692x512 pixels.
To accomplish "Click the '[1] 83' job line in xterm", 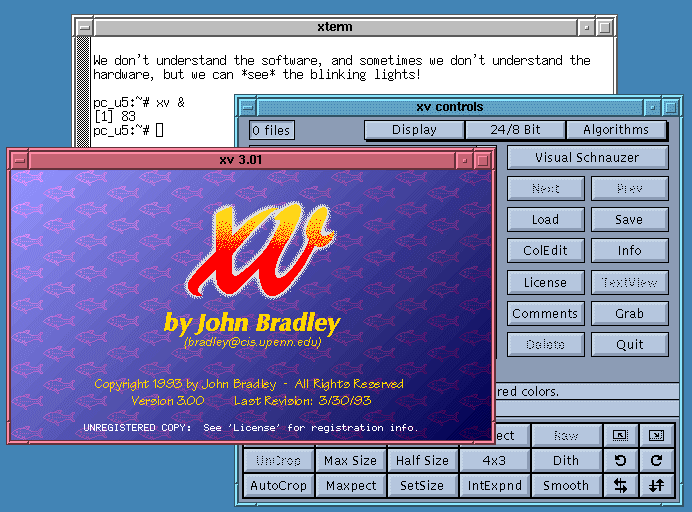I will pos(115,117).
